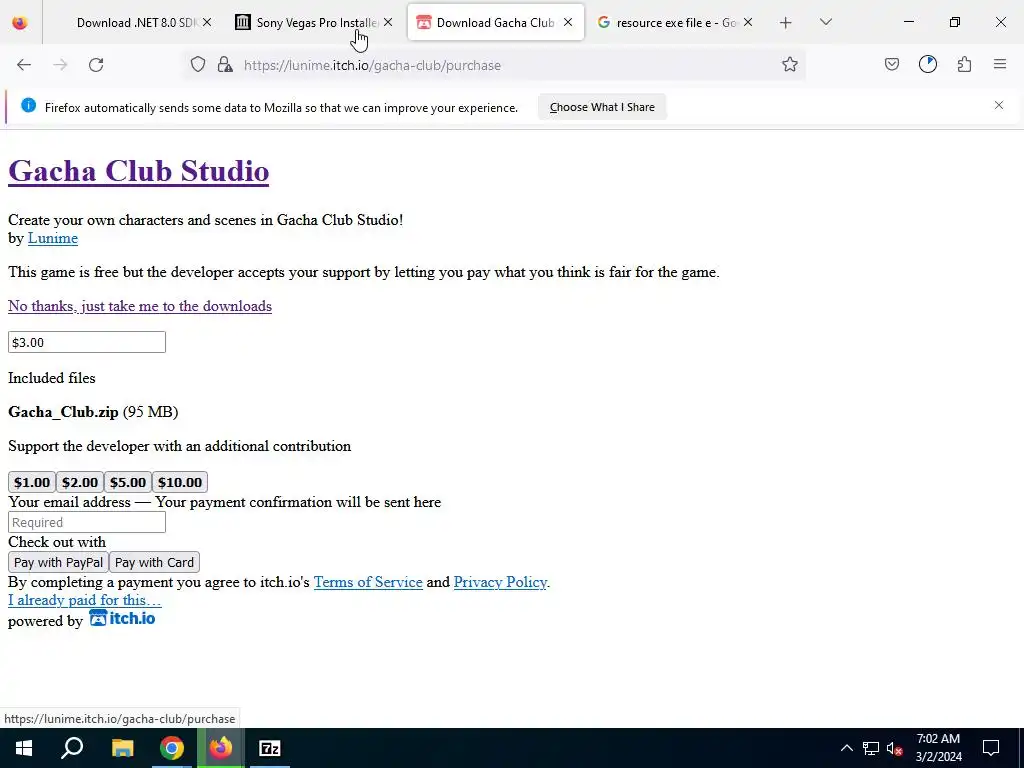Choose the $2.00 contribution button
Image resolution: width=1024 pixels, height=768 pixels.
80,482
